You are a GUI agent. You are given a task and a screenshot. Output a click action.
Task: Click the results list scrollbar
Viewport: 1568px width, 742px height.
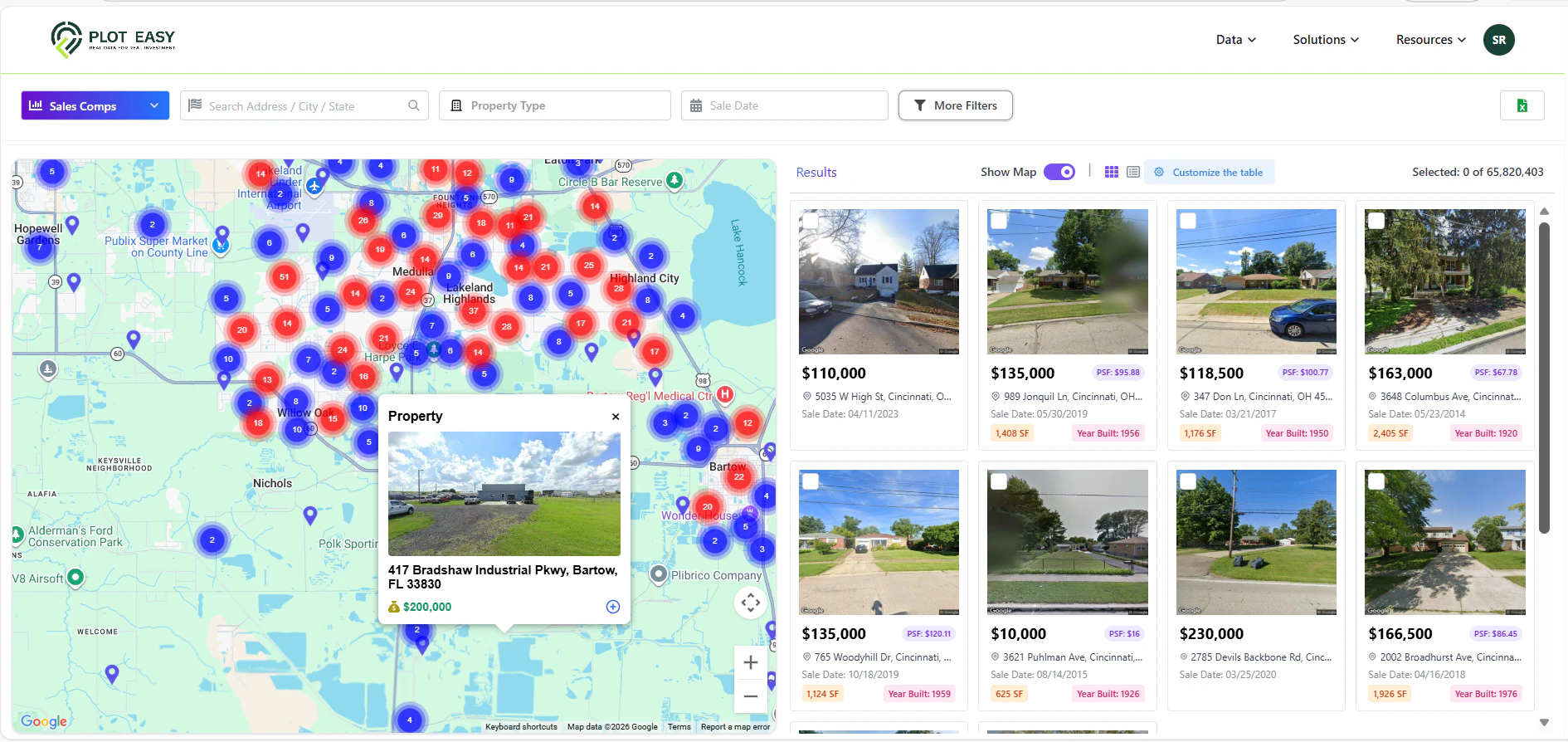(x=1544, y=378)
